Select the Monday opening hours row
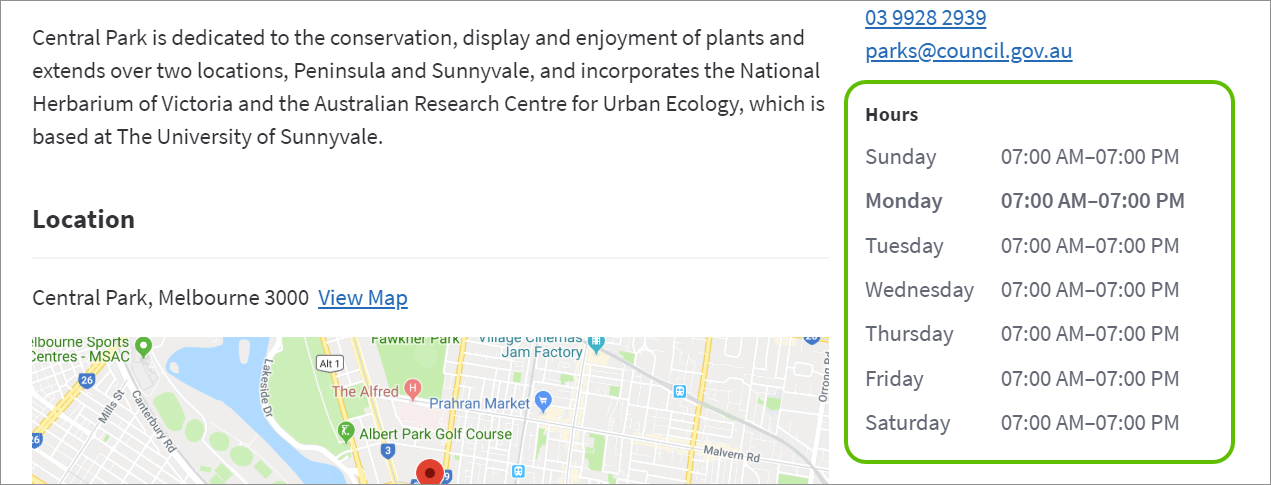This screenshot has height=485, width=1271. click(1024, 201)
